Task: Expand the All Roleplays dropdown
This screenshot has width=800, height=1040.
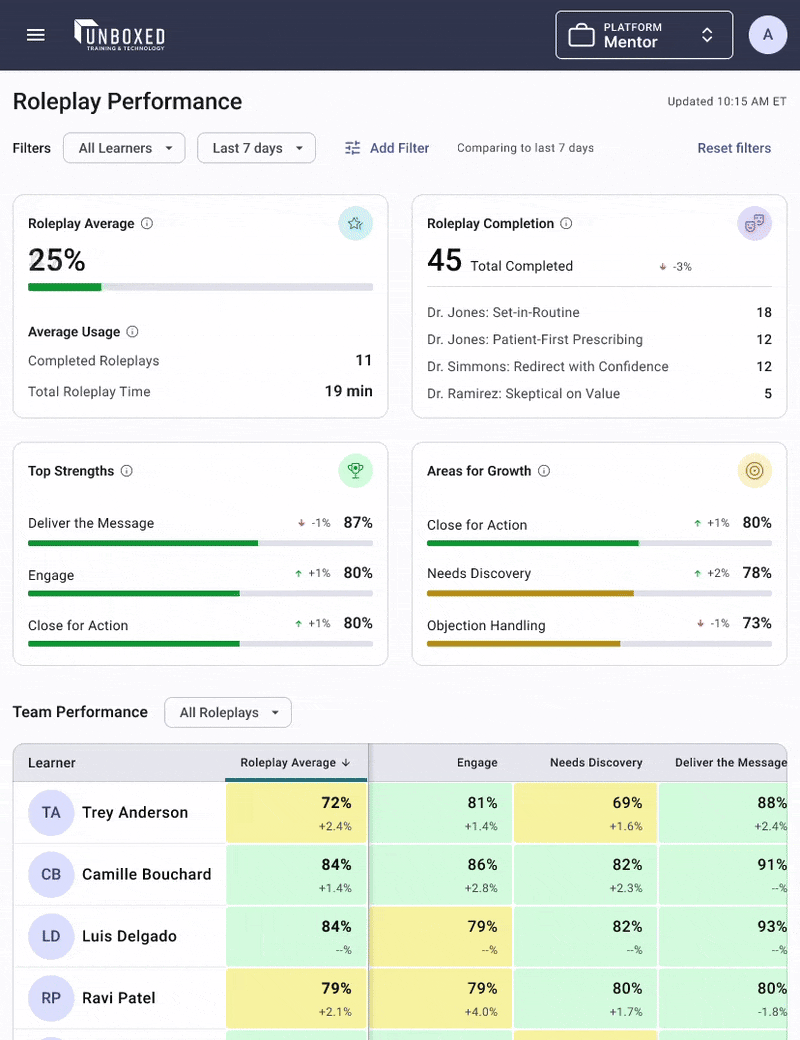Action: pos(228,713)
